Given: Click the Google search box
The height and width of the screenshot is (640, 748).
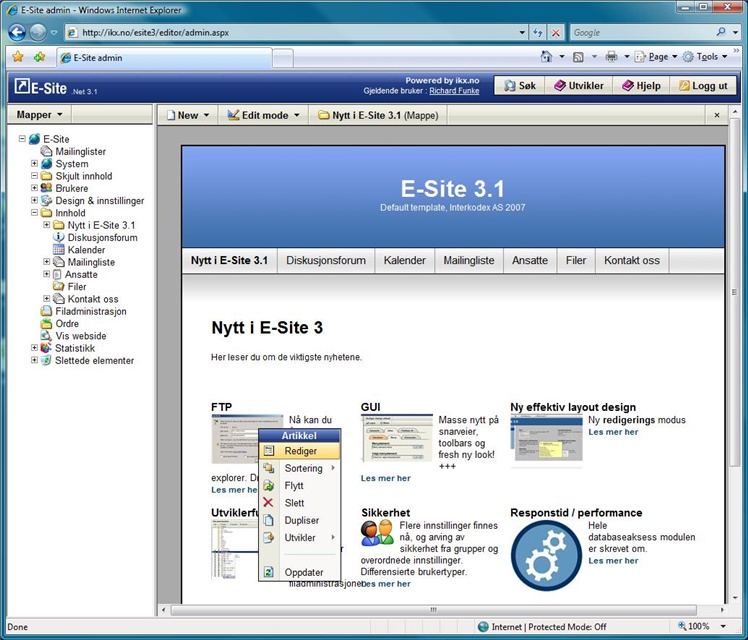Looking at the screenshot, I should (x=642, y=32).
